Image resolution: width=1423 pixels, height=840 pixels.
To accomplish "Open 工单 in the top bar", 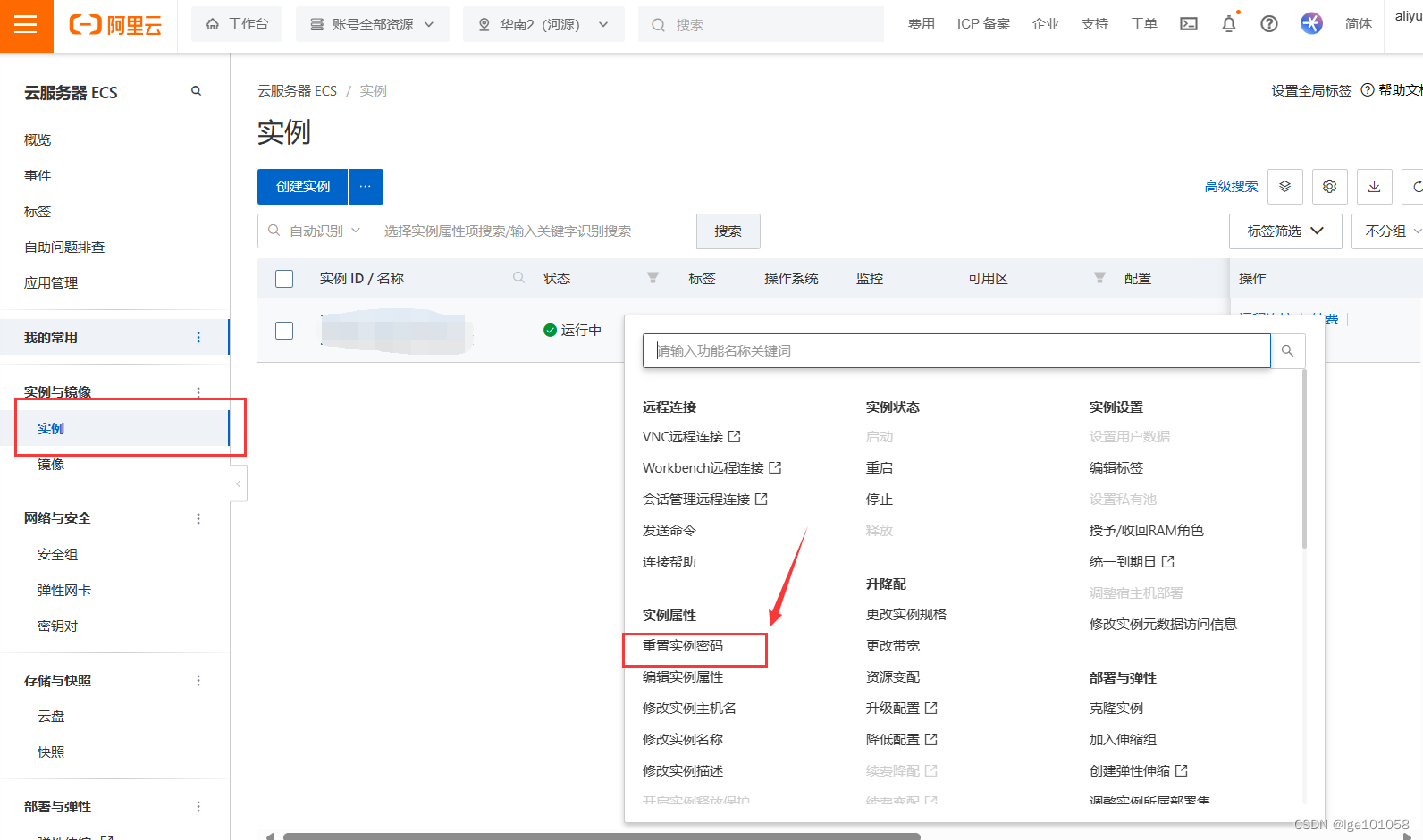I will 1143,24.
